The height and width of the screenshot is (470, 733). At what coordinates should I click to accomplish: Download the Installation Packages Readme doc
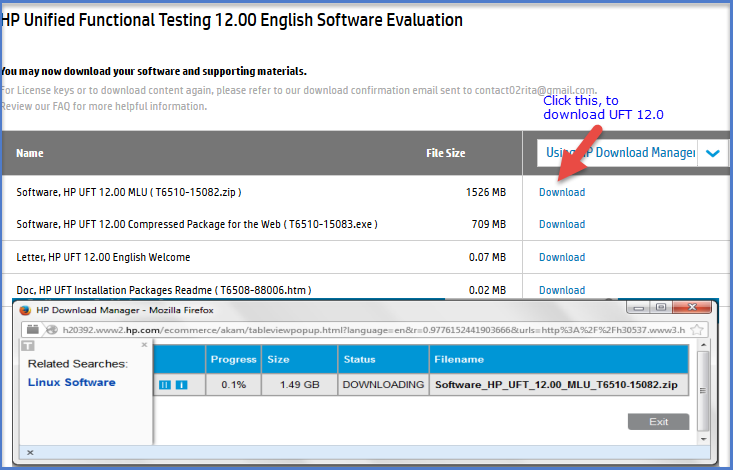pyautogui.click(x=562, y=290)
